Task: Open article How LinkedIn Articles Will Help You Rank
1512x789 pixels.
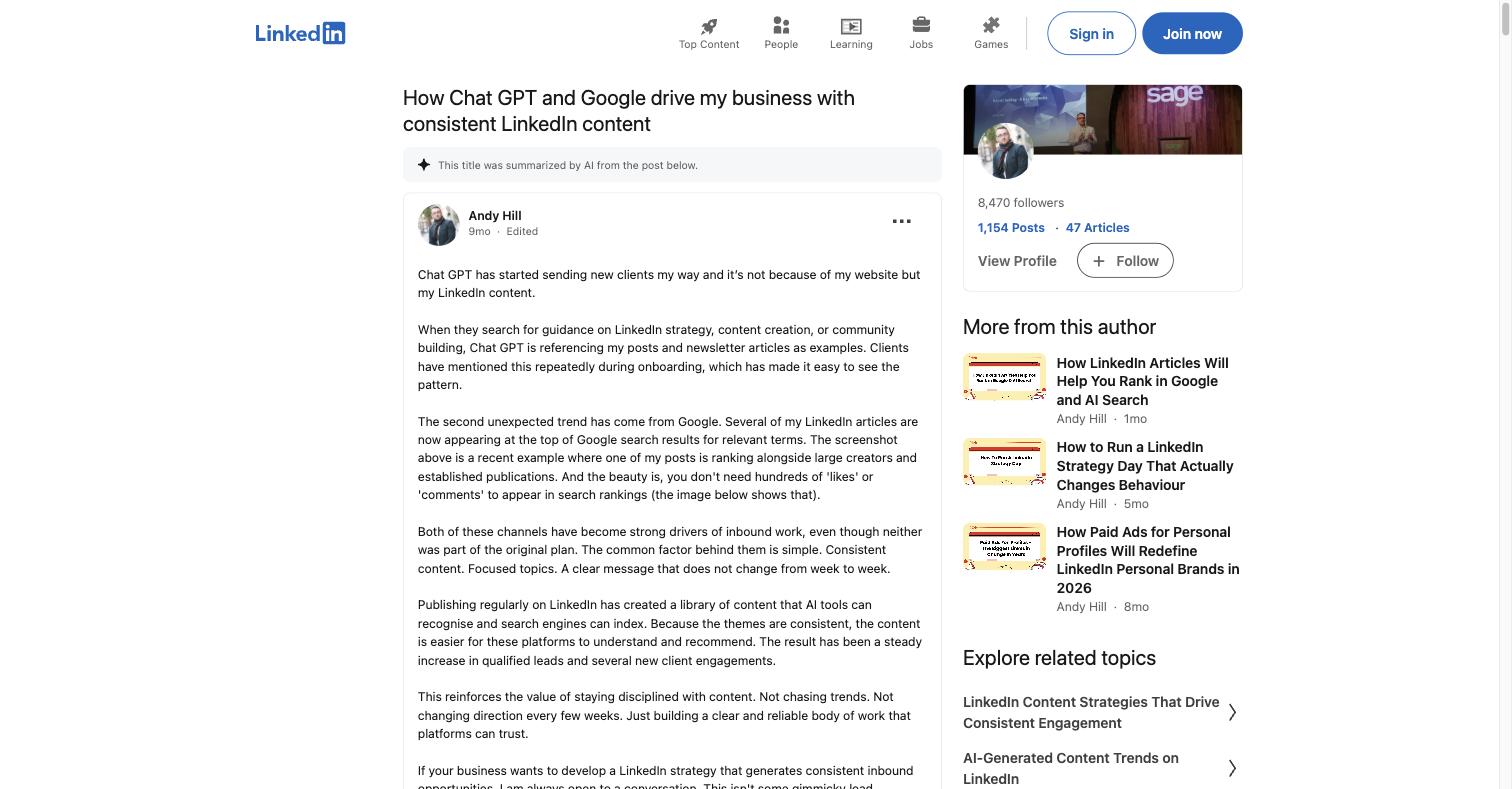Action: pyautogui.click(x=1142, y=381)
